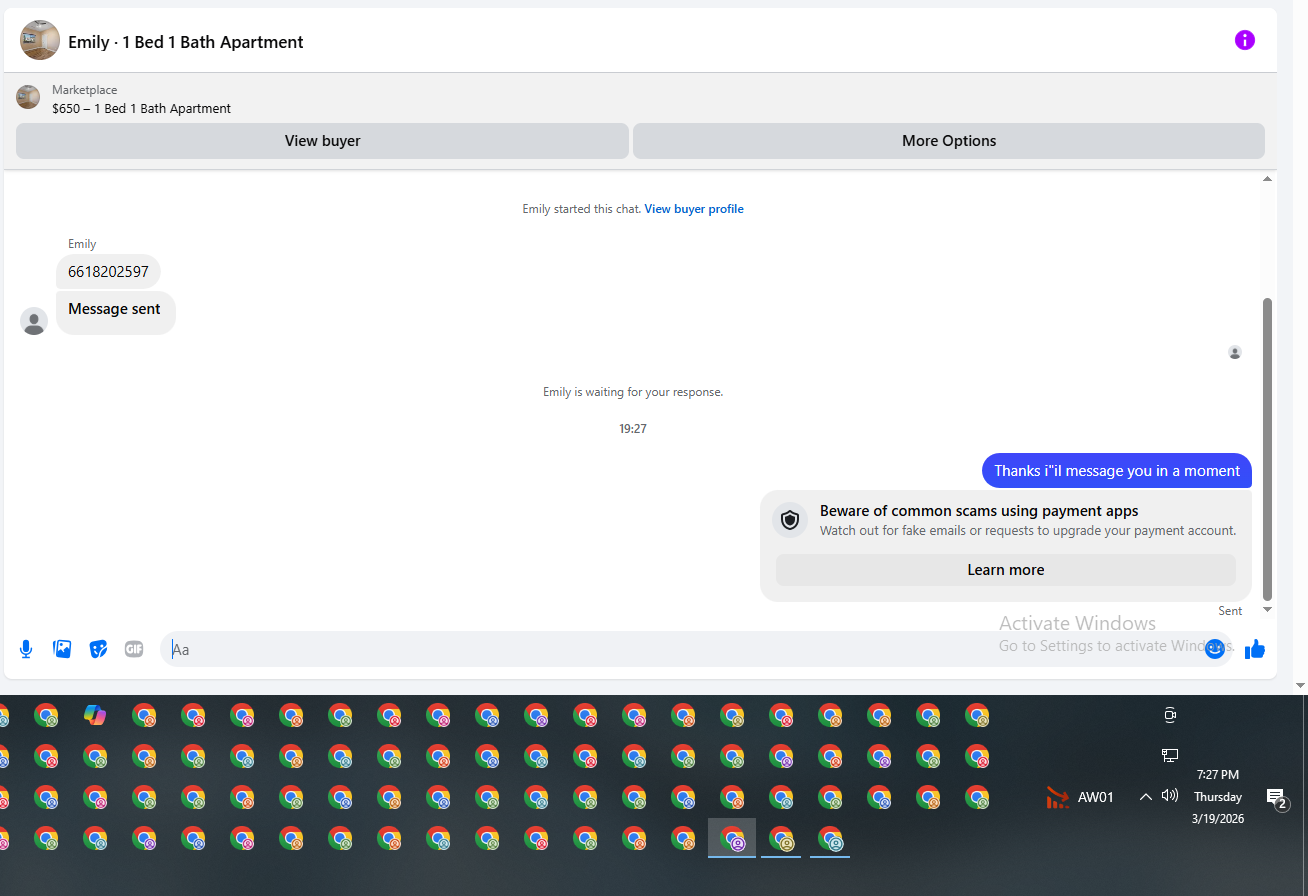Click the Message sent bubble

point(115,312)
